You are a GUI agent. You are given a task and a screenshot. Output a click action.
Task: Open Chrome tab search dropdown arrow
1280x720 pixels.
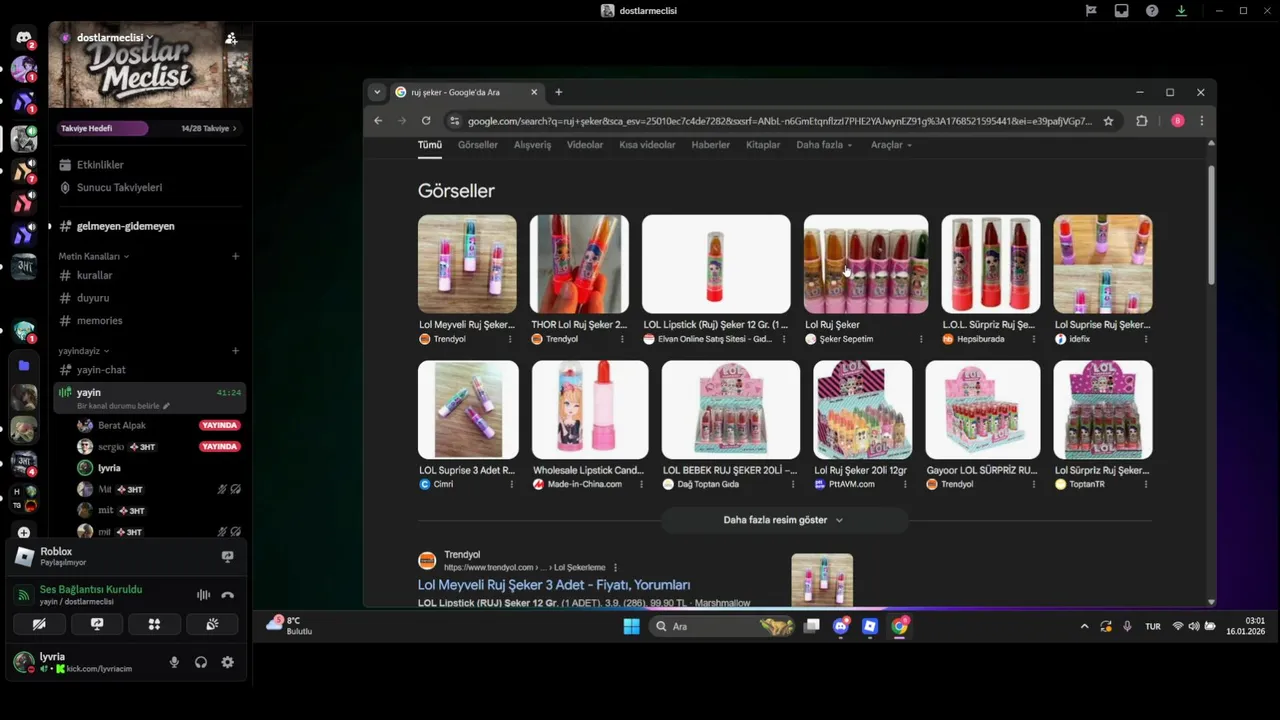tap(377, 92)
